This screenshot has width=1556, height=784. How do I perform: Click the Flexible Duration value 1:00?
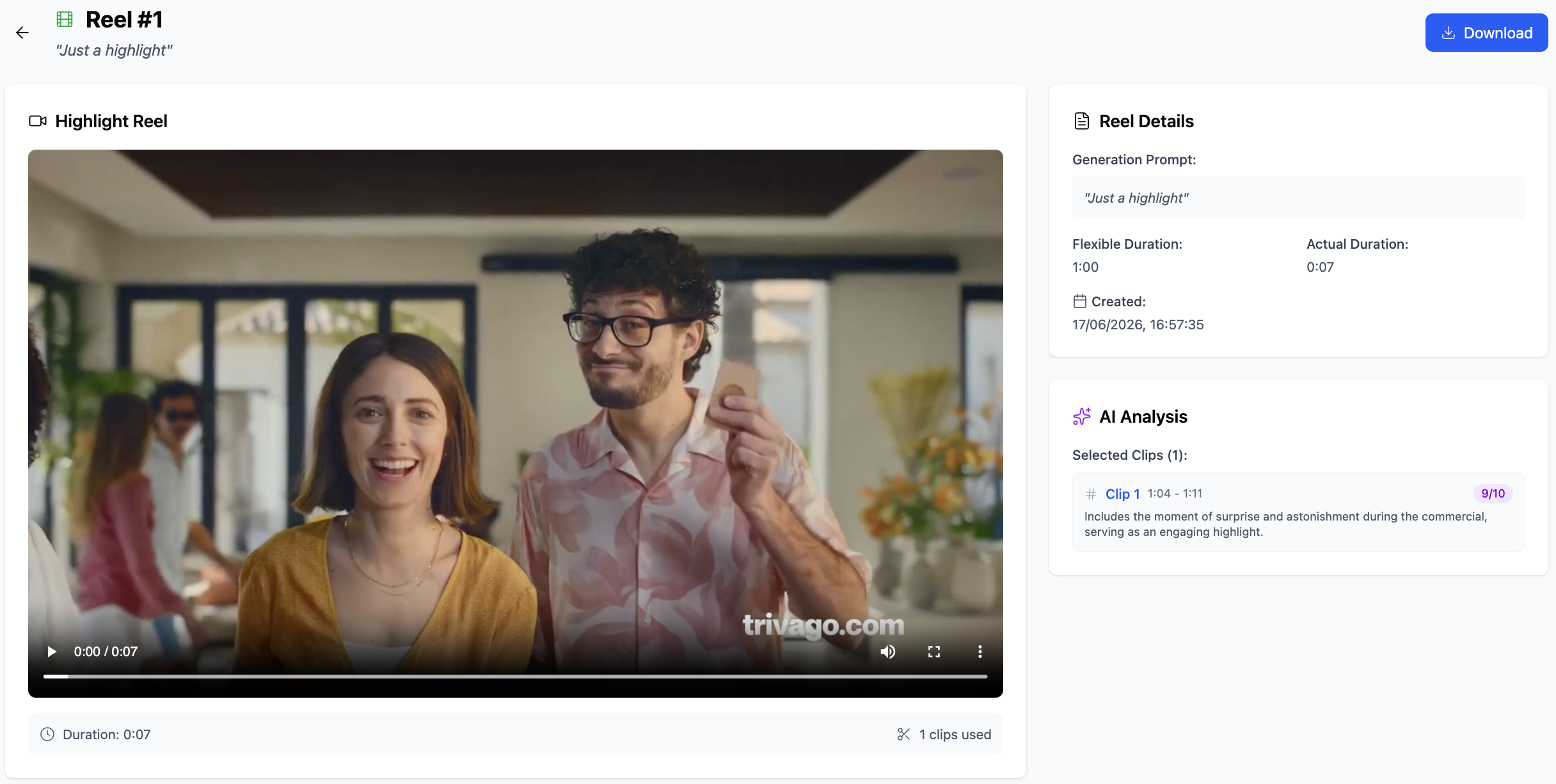click(x=1085, y=267)
